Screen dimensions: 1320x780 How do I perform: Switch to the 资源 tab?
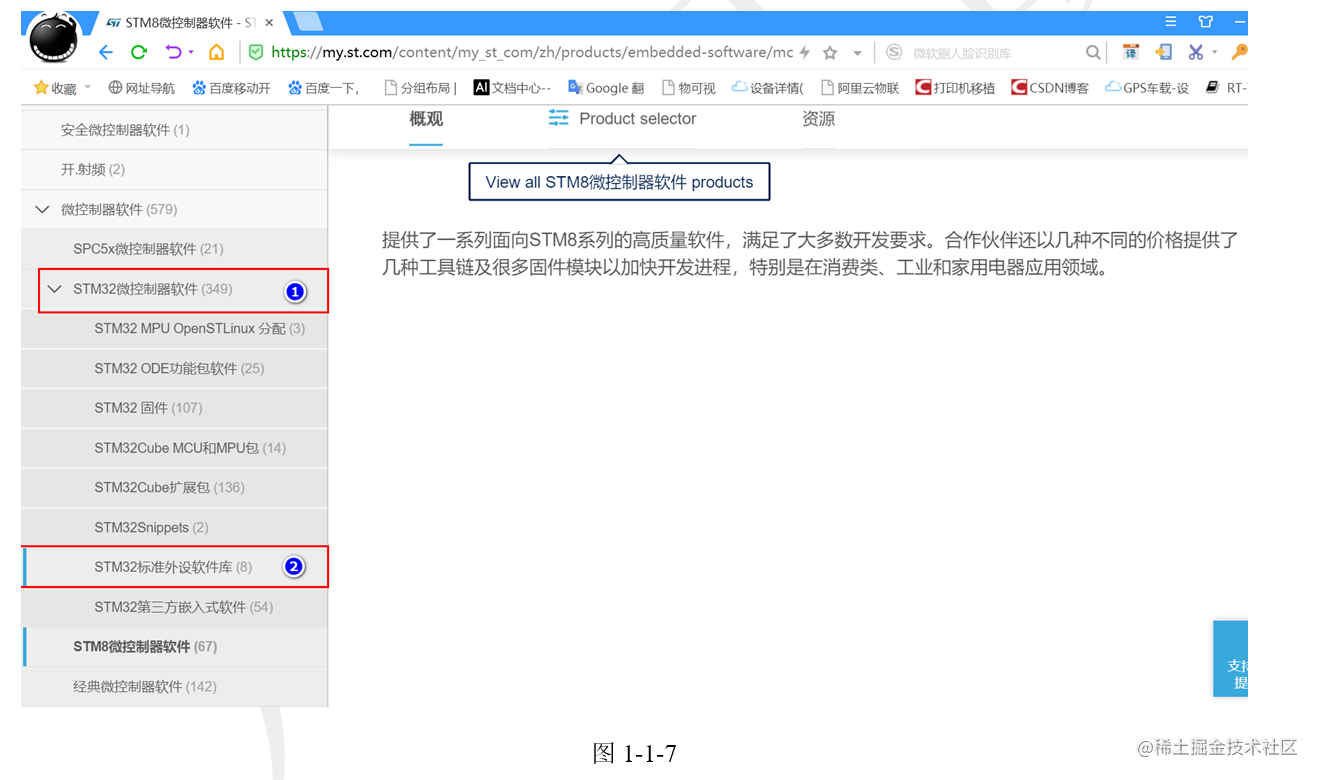[x=818, y=119]
